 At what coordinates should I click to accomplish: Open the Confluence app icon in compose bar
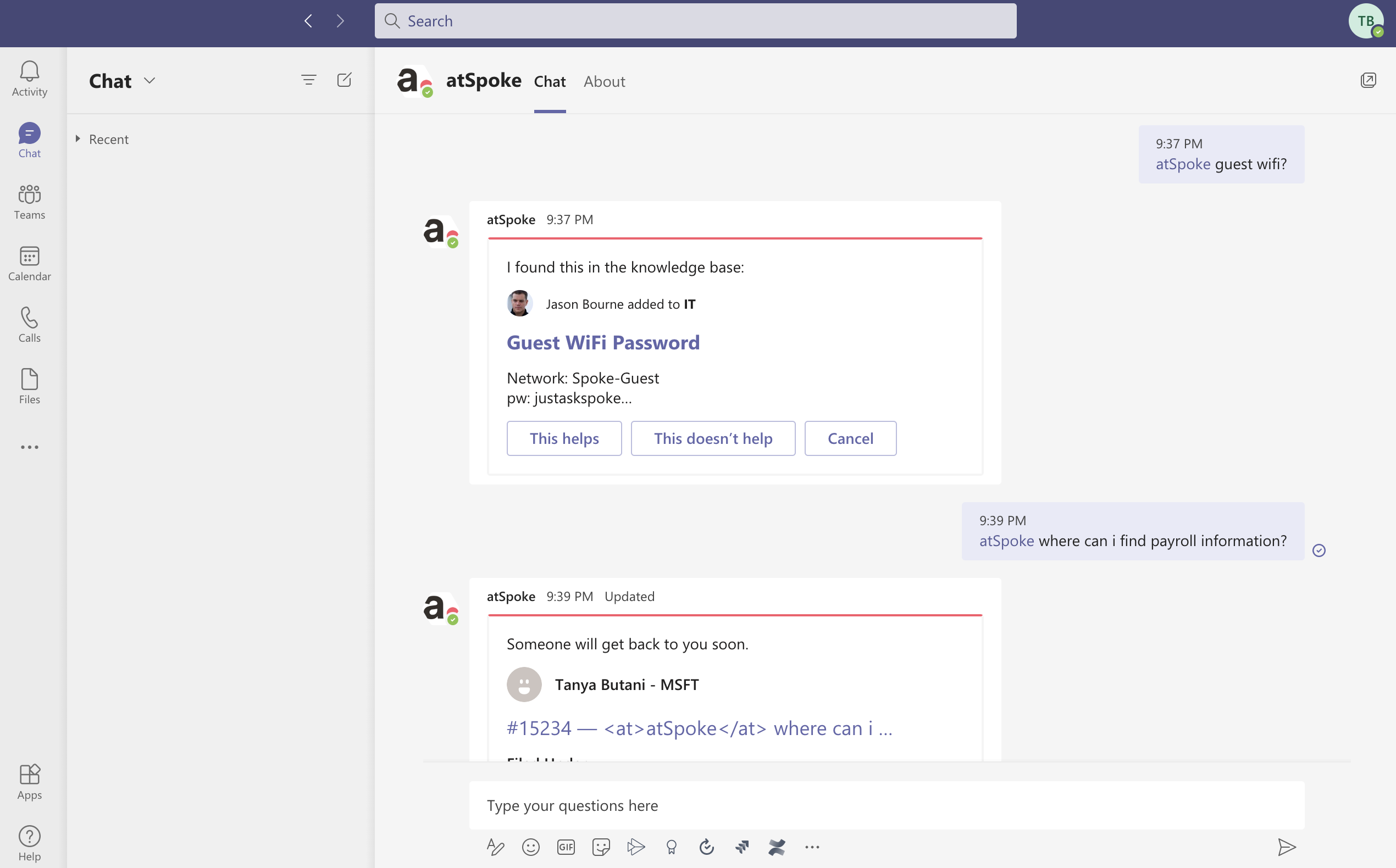777,847
